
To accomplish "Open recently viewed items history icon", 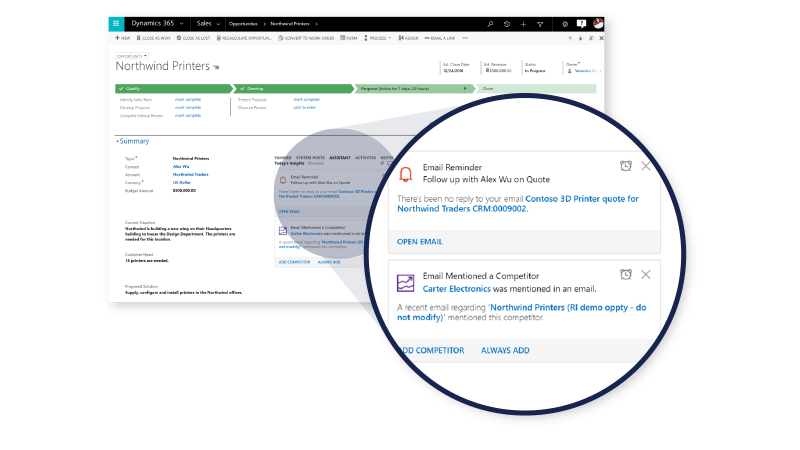I will click(x=507, y=24).
